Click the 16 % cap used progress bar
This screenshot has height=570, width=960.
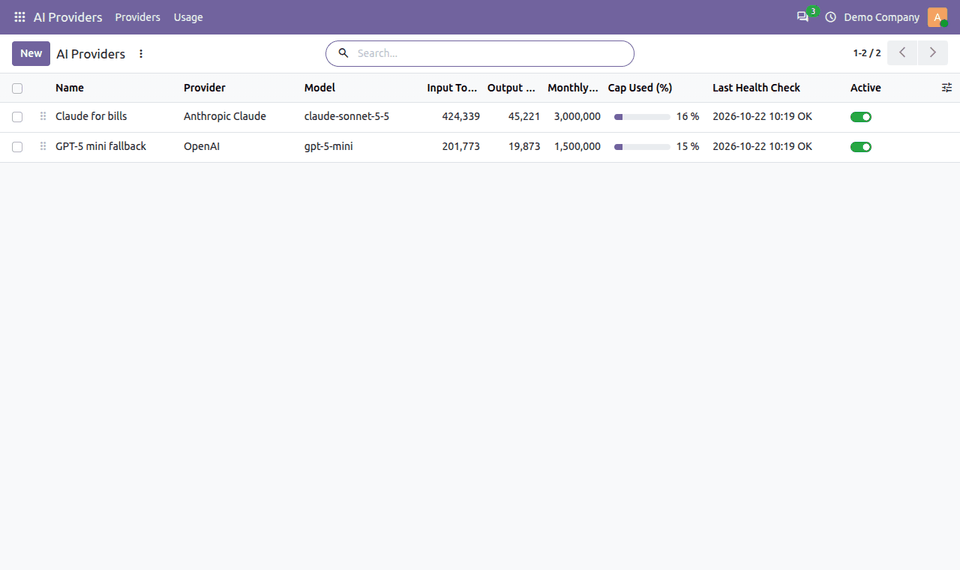[x=642, y=117]
